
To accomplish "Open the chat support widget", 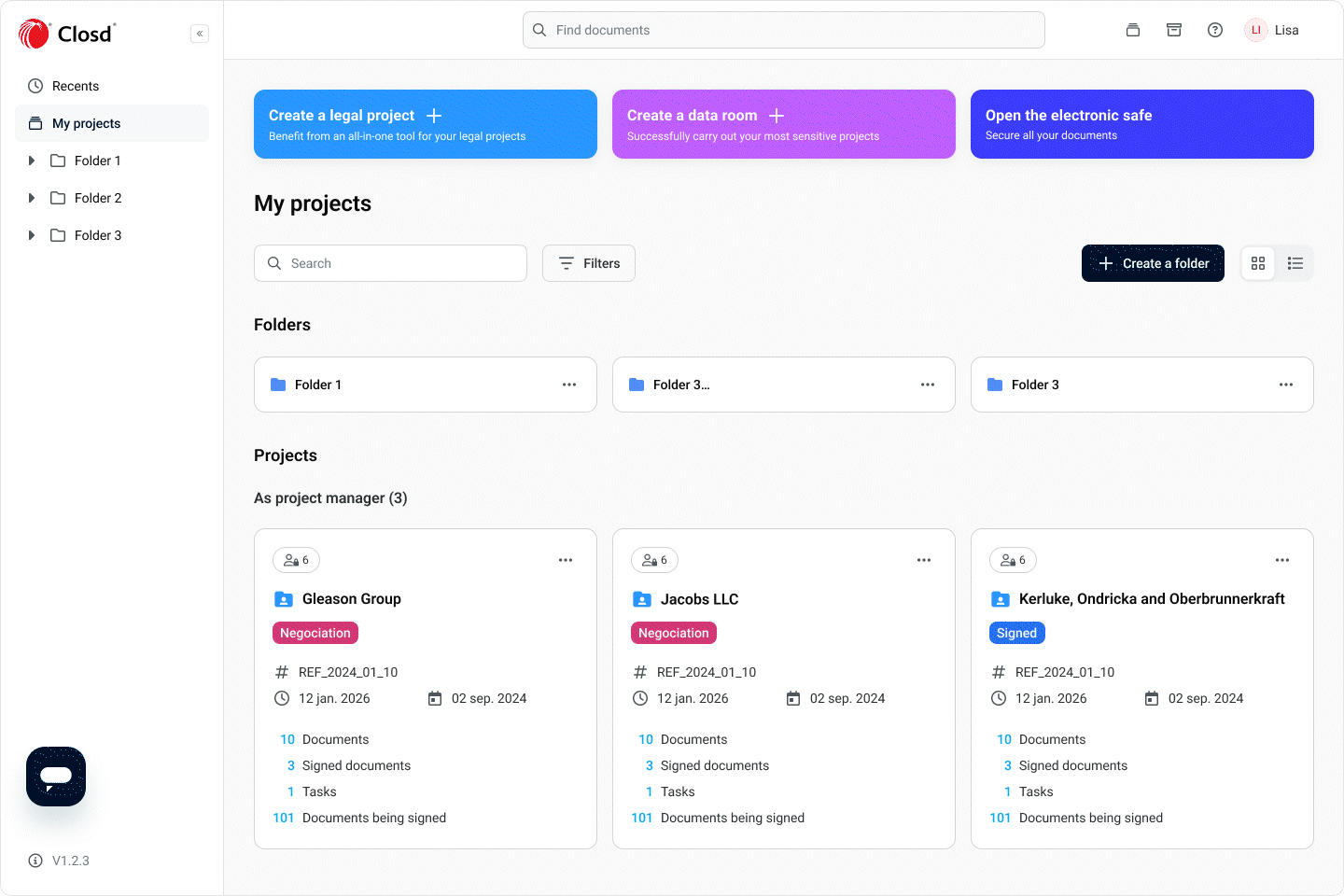I will click(x=56, y=777).
